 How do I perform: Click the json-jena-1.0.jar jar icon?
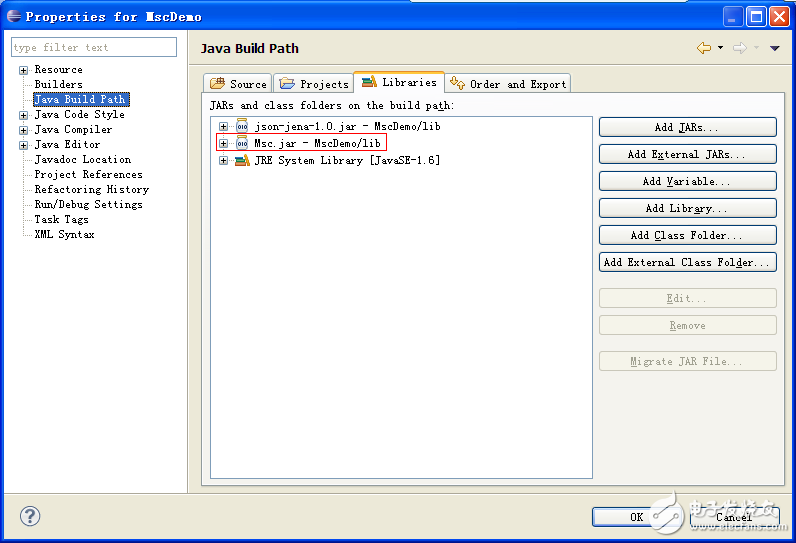point(242,126)
